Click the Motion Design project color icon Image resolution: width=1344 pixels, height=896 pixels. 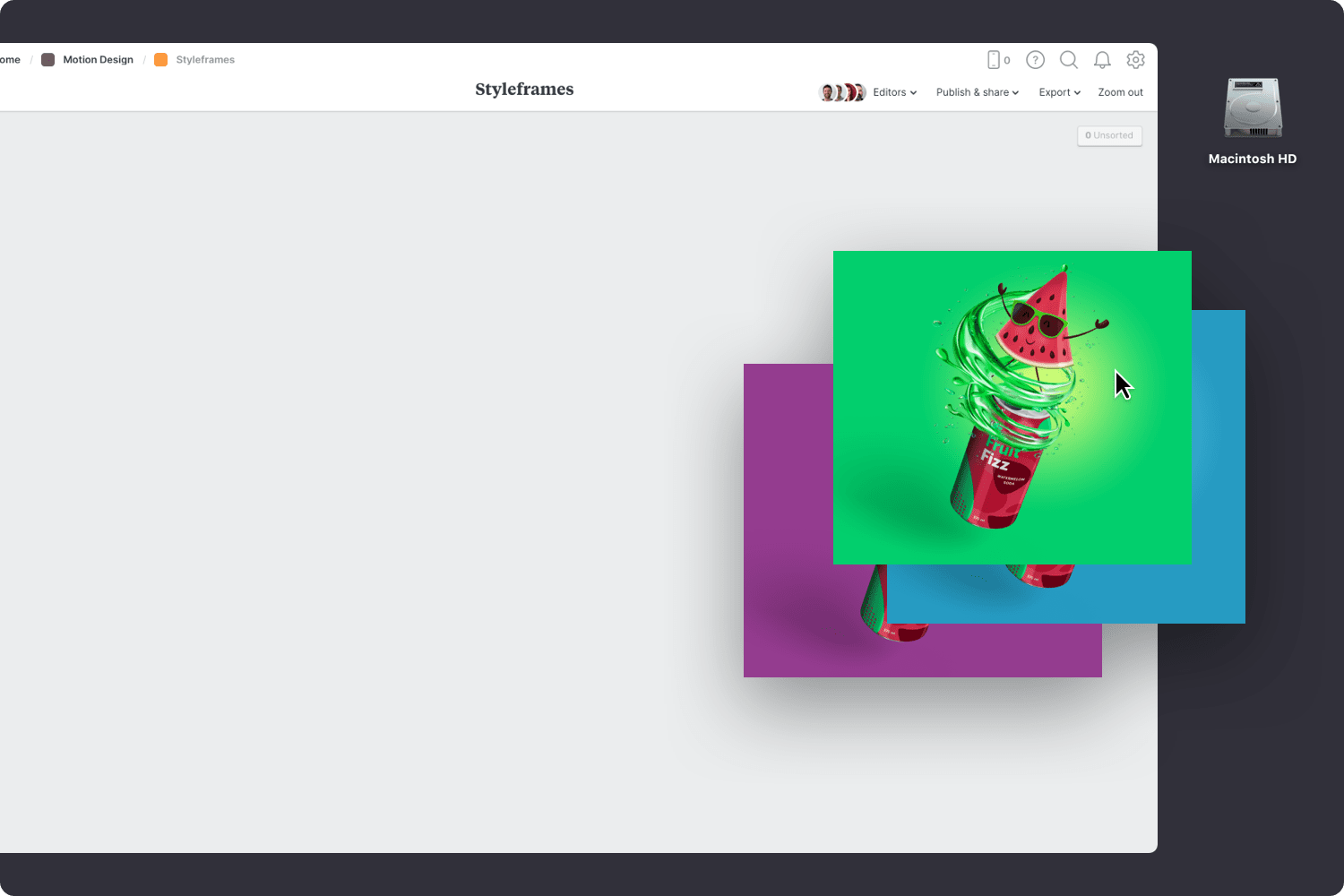[x=47, y=59]
